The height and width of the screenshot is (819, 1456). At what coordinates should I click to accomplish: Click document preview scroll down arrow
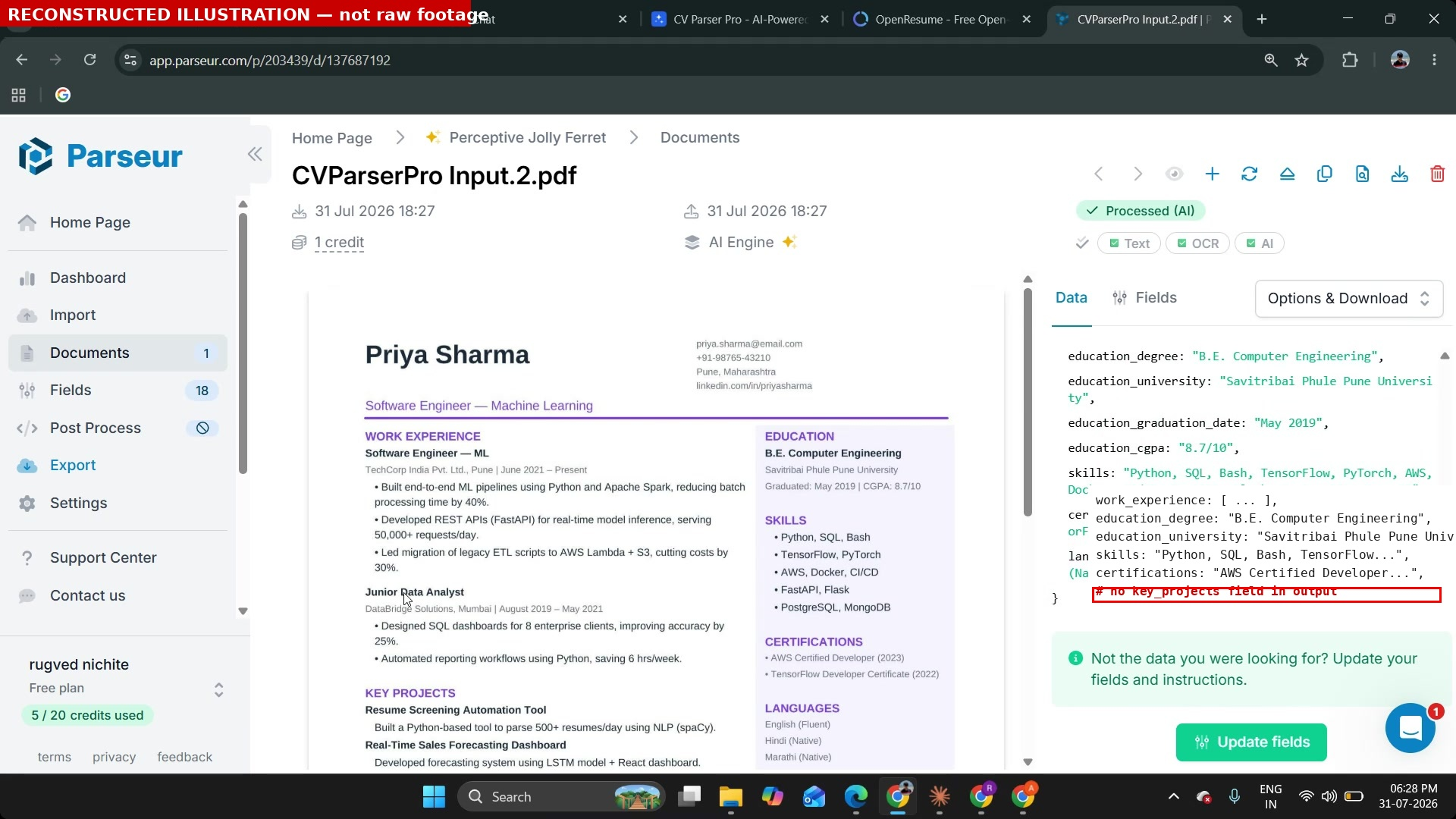(x=1028, y=762)
